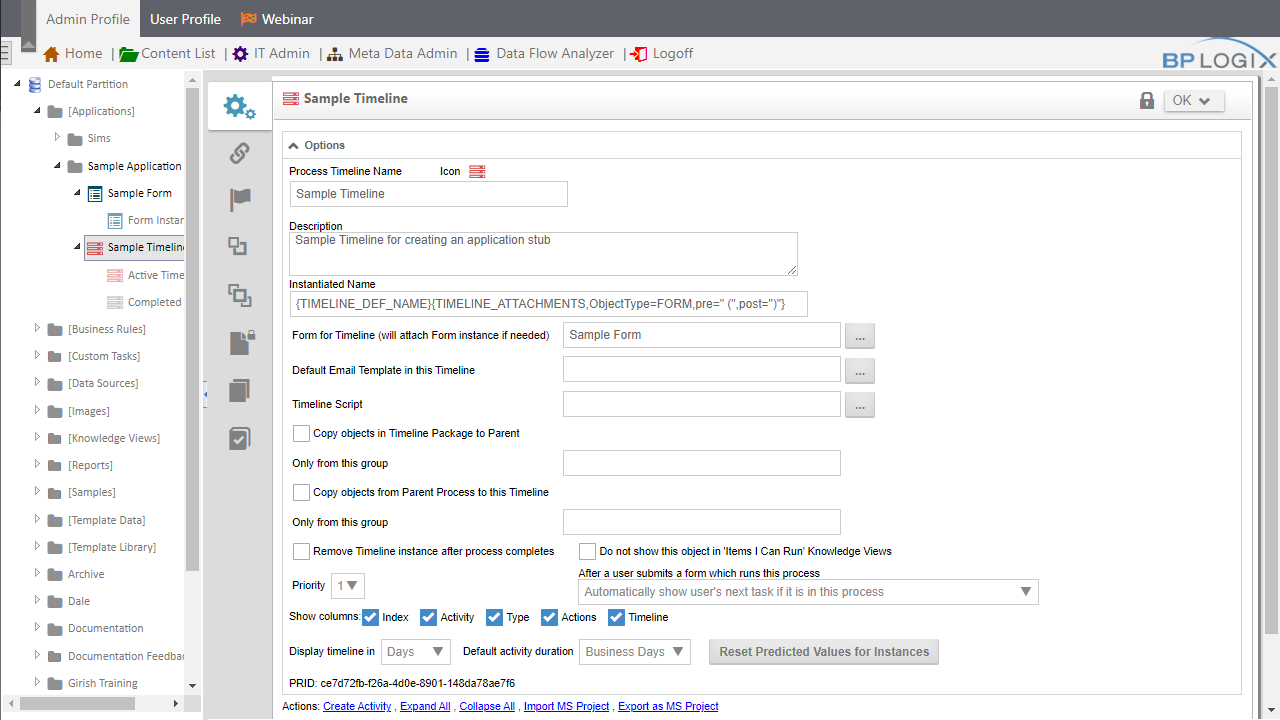Open the checklist tab icon
The height and width of the screenshot is (720, 1280).
239,438
